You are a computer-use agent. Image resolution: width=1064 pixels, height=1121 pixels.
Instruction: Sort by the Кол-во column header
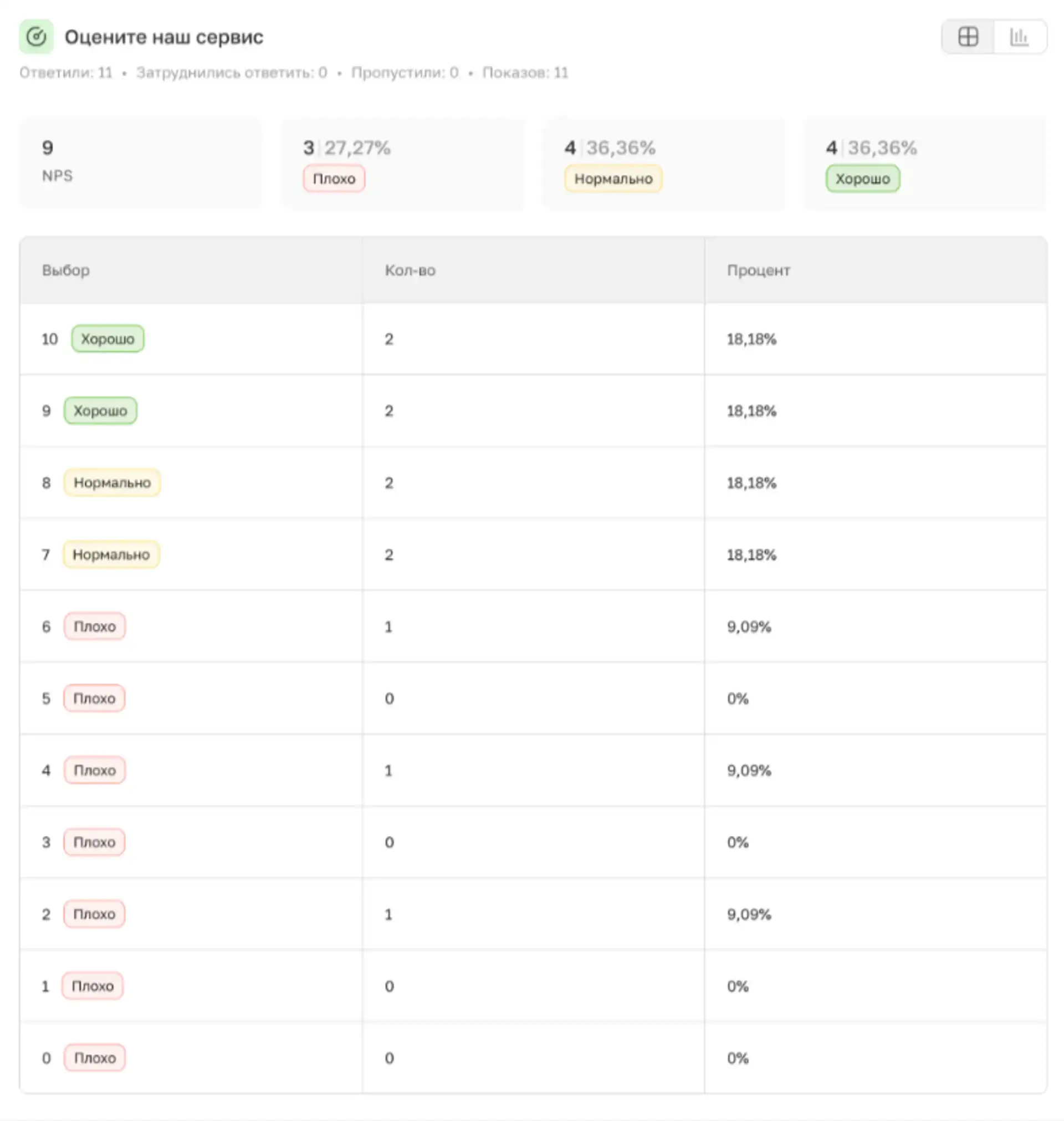pos(410,270)
